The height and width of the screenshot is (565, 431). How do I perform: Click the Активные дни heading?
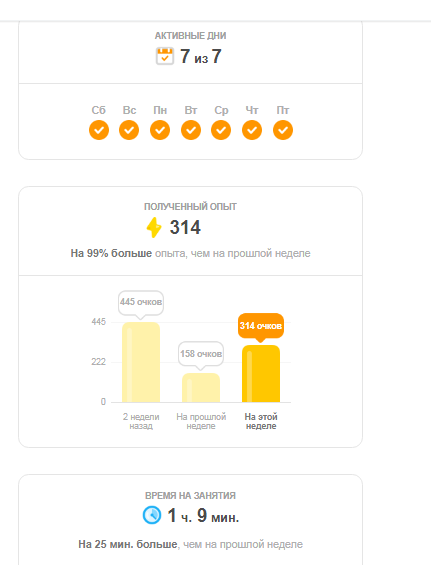pos(190,36)
